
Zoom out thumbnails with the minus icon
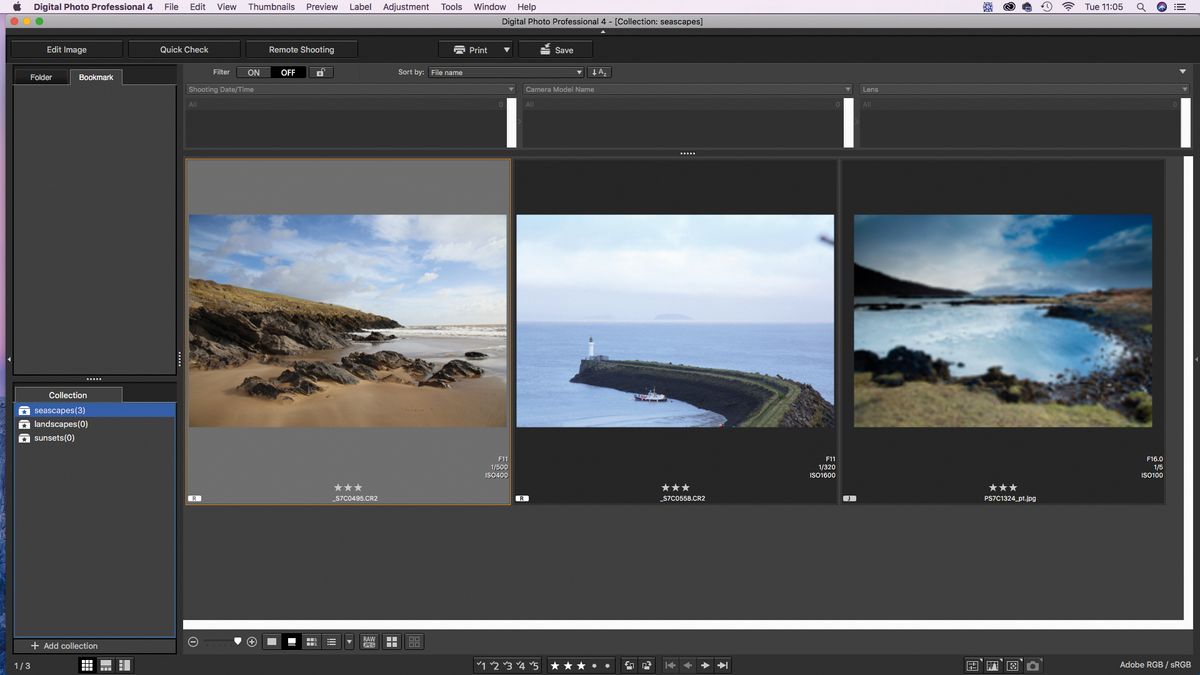193,642
